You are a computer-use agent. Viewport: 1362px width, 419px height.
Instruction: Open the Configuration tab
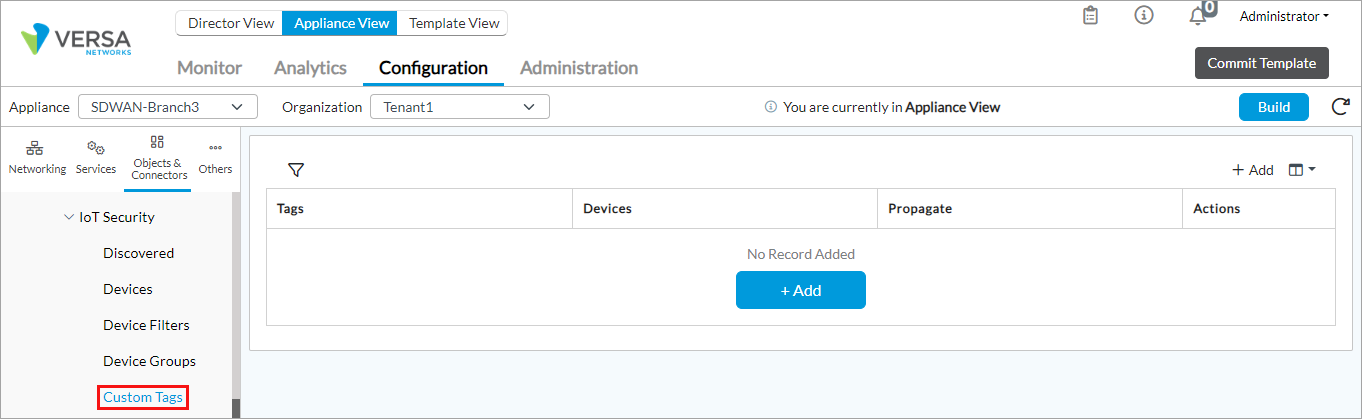coord(433,68)
